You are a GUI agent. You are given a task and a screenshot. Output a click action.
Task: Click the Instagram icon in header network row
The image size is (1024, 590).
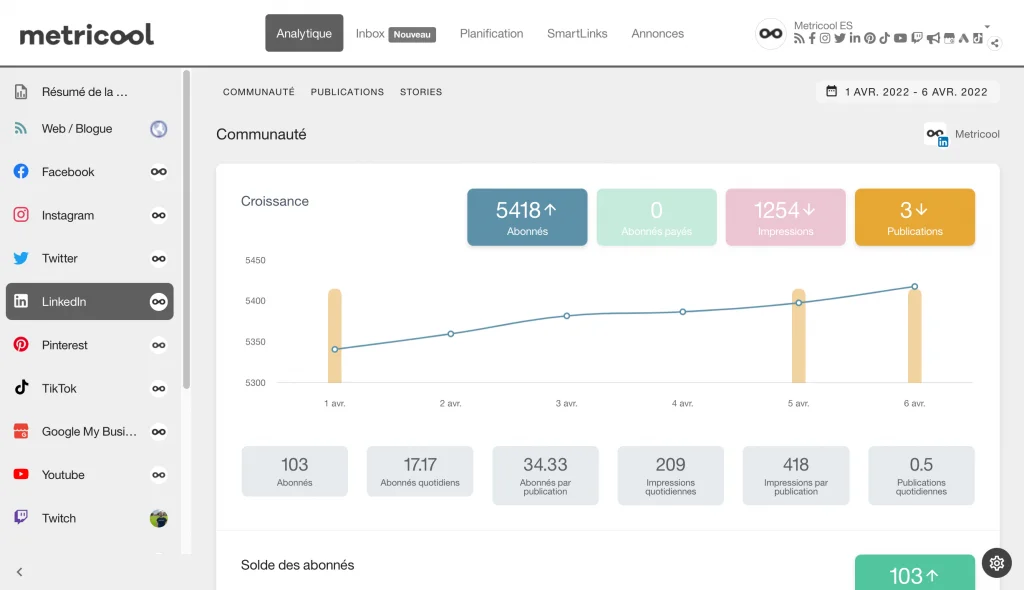tap(825, 39)
